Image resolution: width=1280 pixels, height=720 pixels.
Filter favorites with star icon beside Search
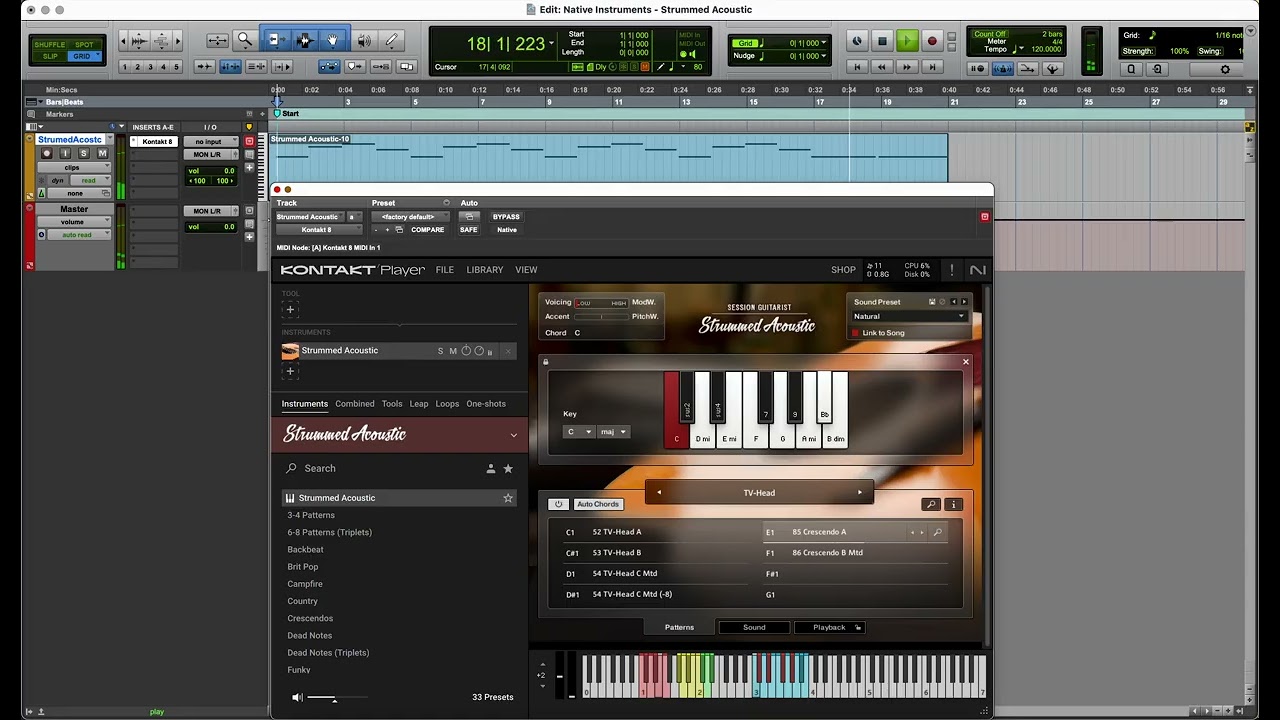point(508,468)
